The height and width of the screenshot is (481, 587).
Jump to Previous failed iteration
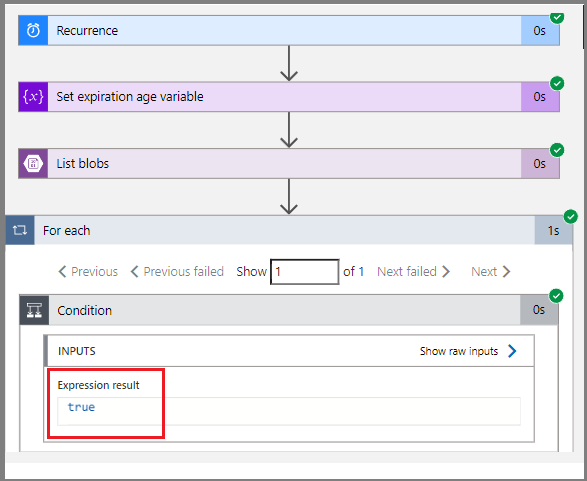point(177,271)
